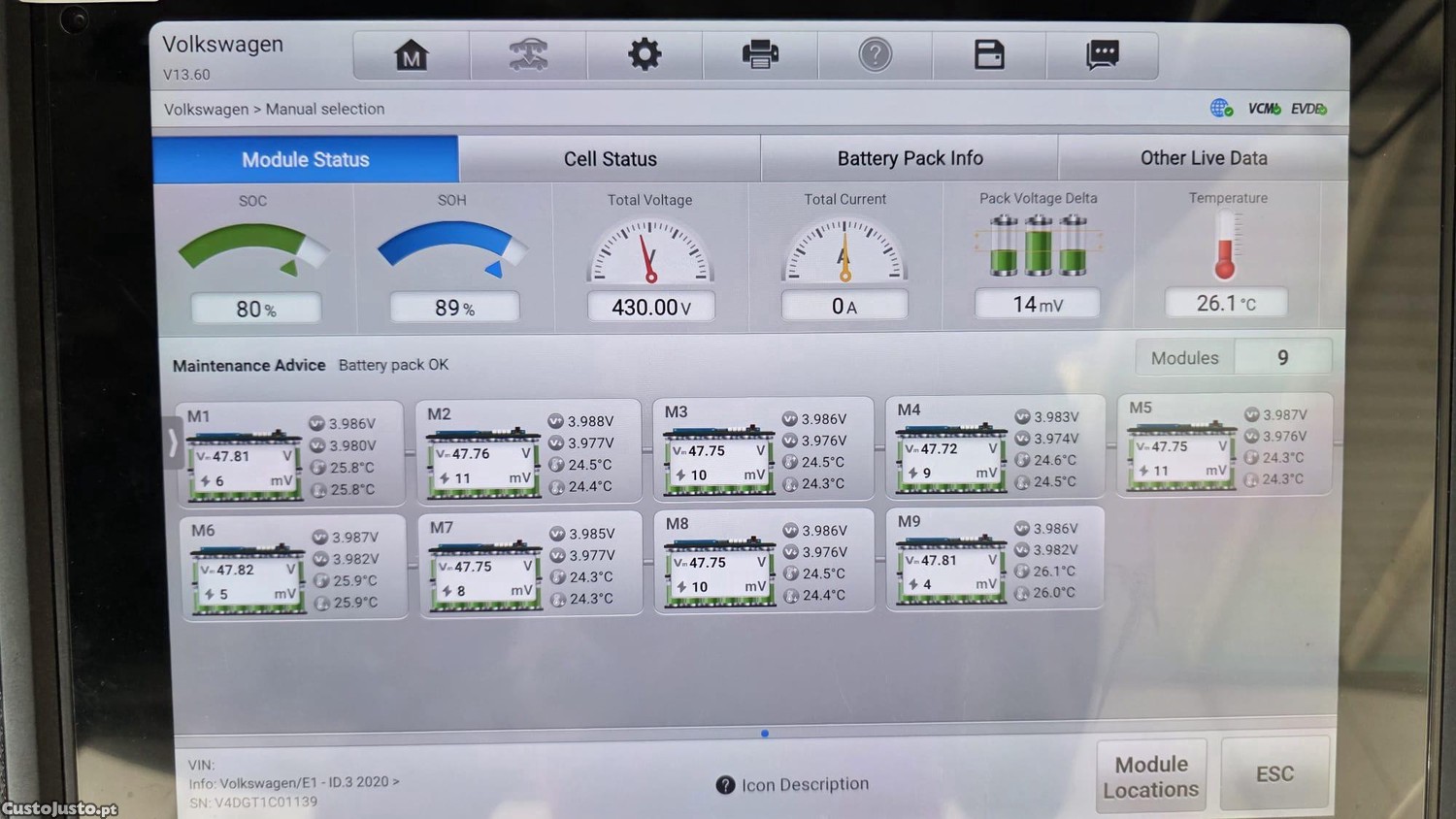Open the Battery Pack Info tab
Image resolution: width=1456 pixels, height=819 pixels.
tap(910, 158)
